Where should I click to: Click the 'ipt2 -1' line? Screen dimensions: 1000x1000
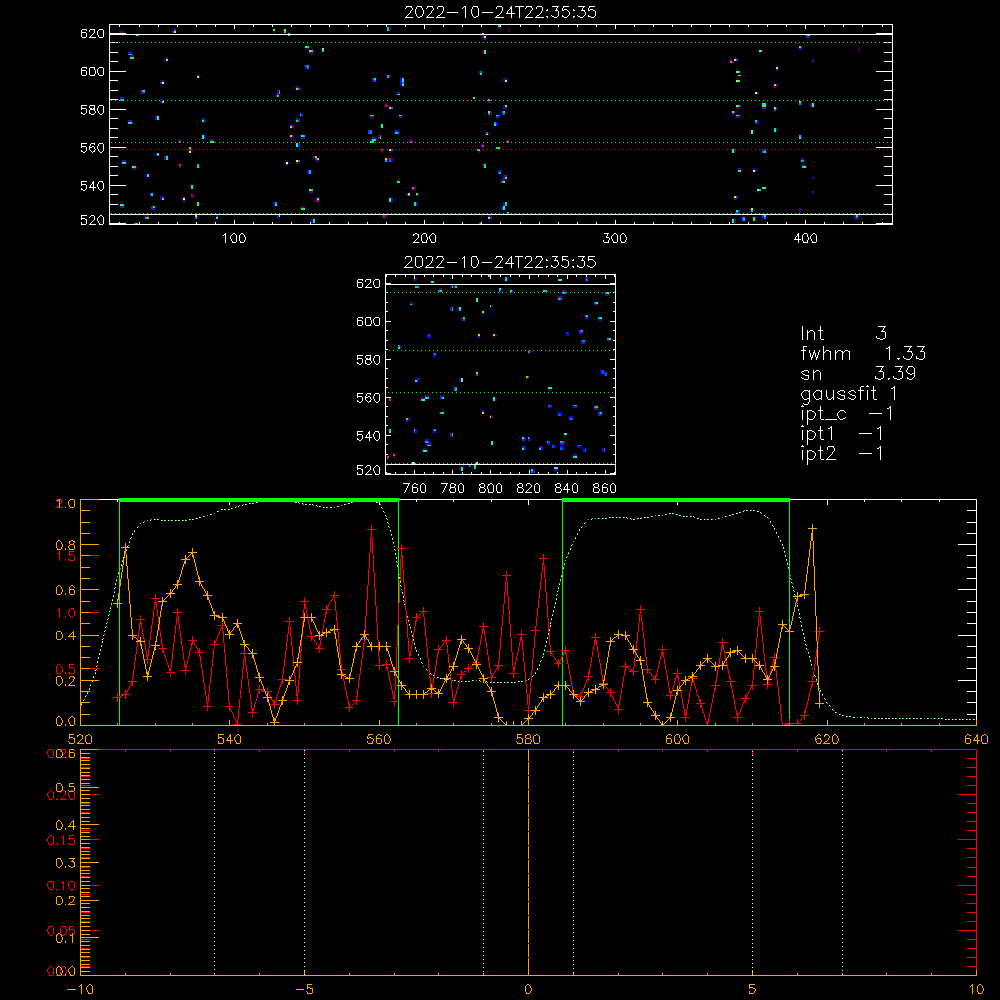click(x=842, y=453)
